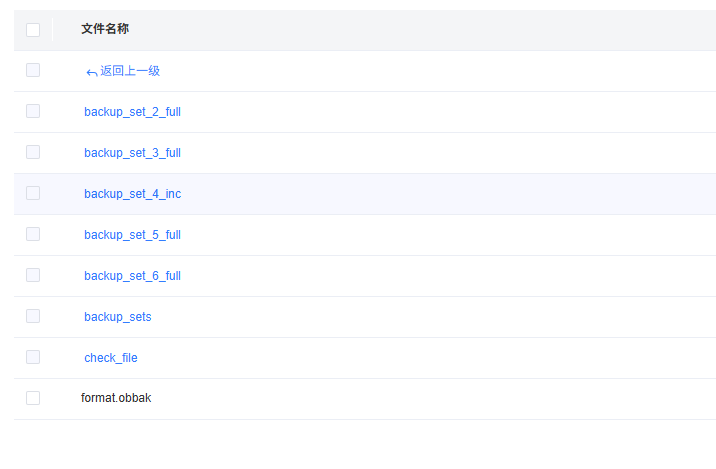Open the check_file folder link
The image size is (716, 469).
click(x=110, y=358)
